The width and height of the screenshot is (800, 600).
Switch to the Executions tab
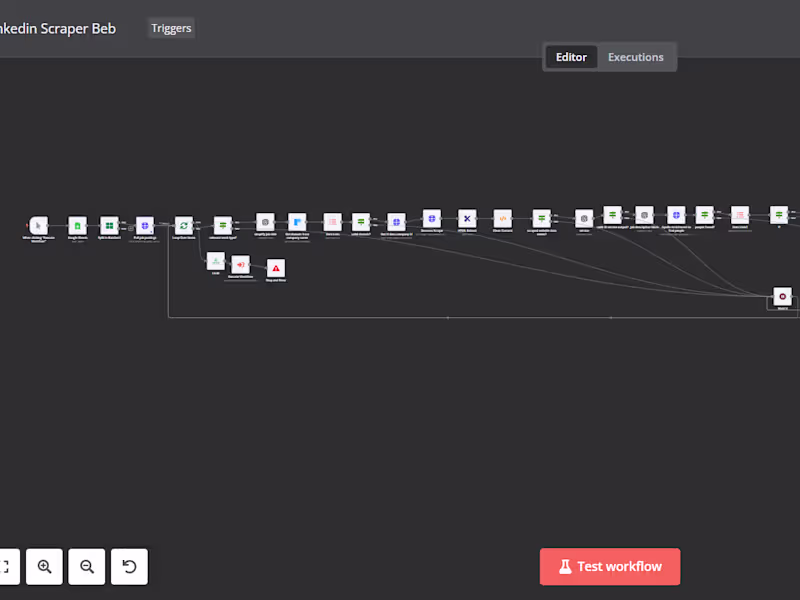coord(636,57)
